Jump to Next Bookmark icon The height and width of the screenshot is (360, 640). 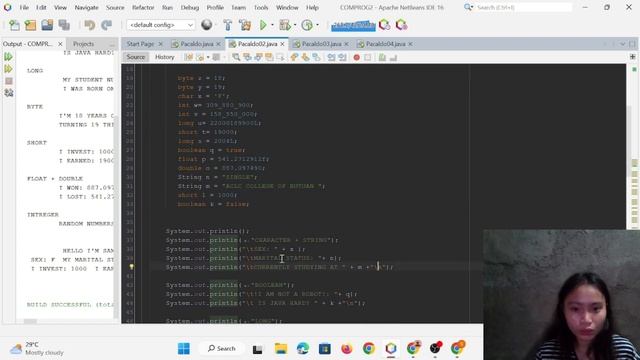click(x=305, y=58)
